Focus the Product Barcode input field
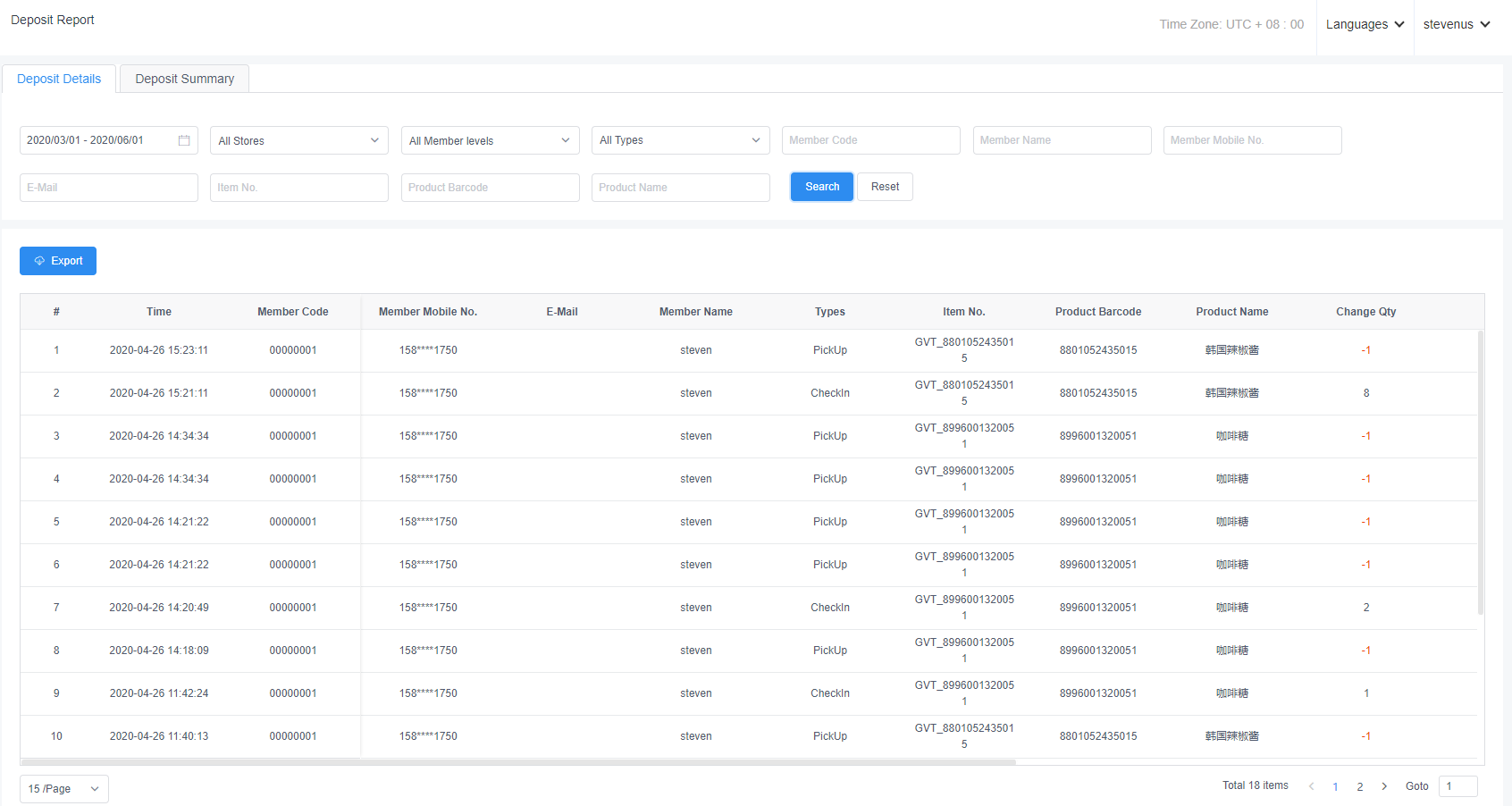Viewport: 1512px width, 806px height. click(x=490, y=188)
